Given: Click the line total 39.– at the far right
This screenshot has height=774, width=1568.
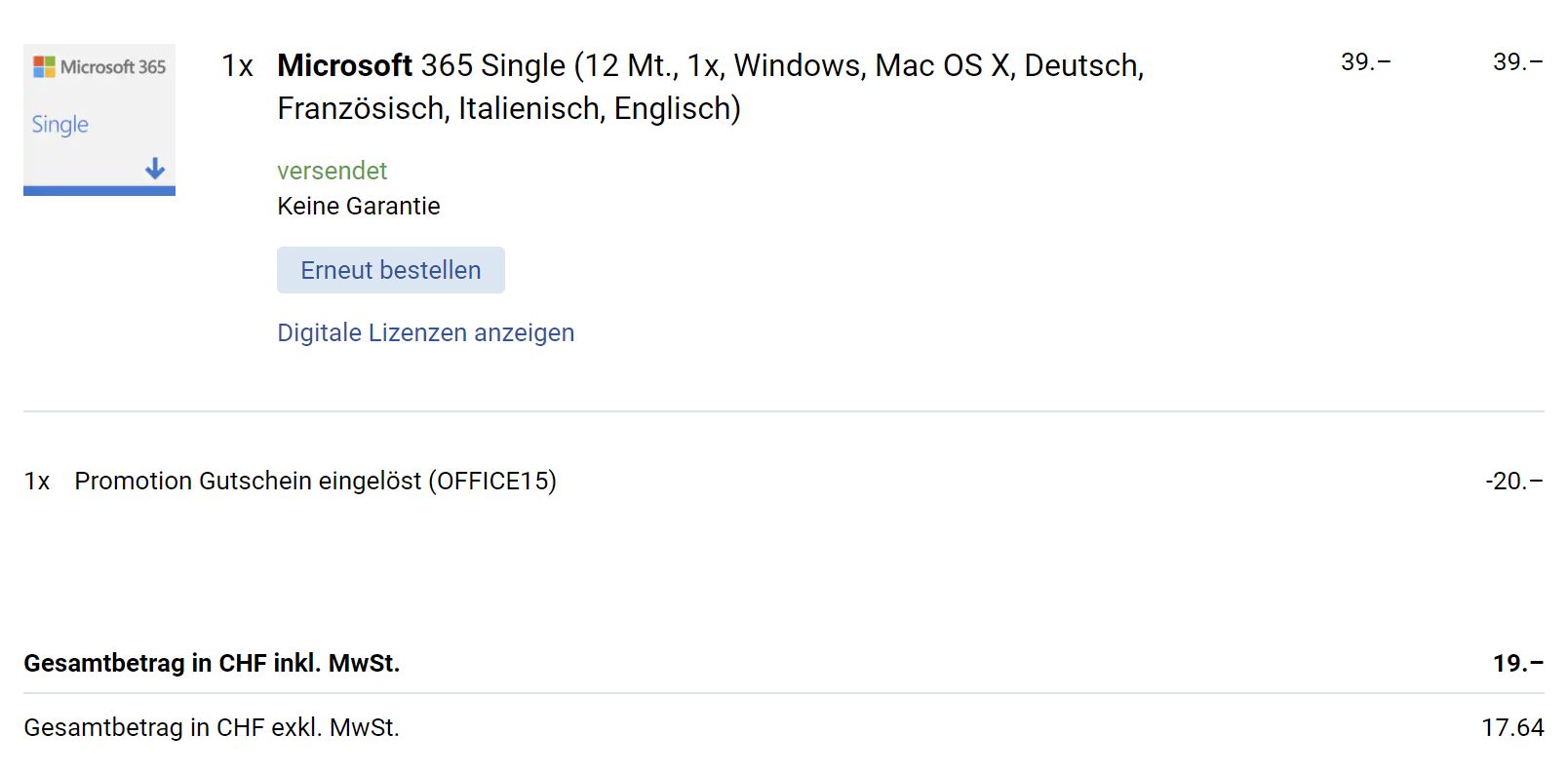Looking at the screenshot, I should (x=1517, y=62).
